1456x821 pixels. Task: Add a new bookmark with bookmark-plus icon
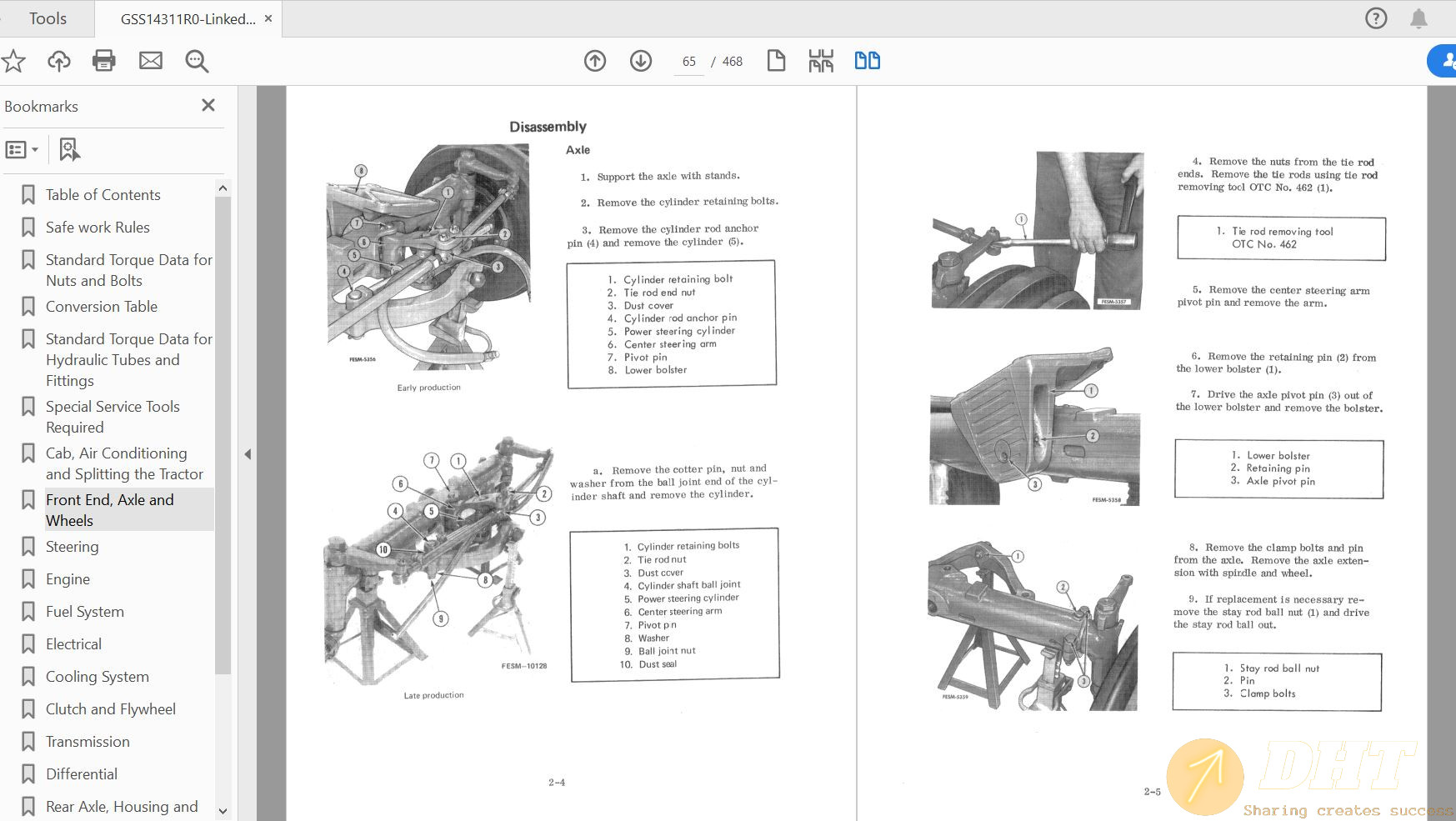[x=69, y=150]
